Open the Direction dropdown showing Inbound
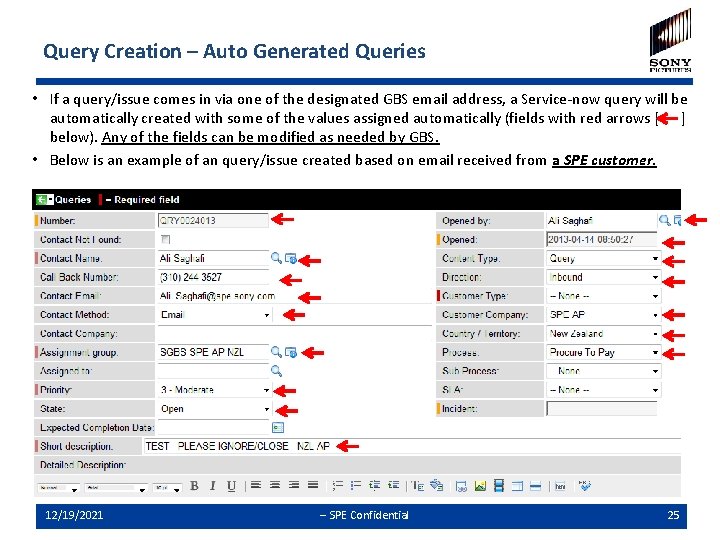This screenshot has height=540, width=720. pos(603,277)
